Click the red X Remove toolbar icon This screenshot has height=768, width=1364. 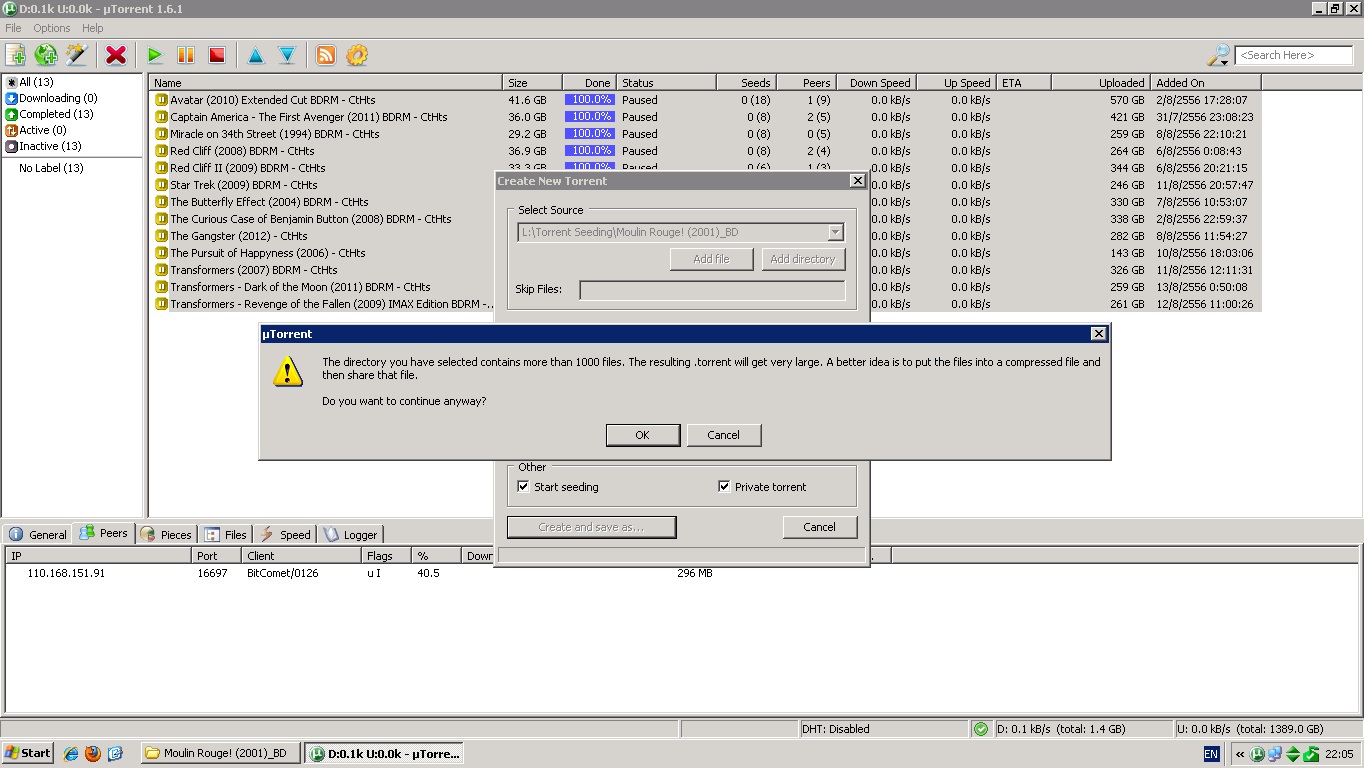click(x=116, y=55)
